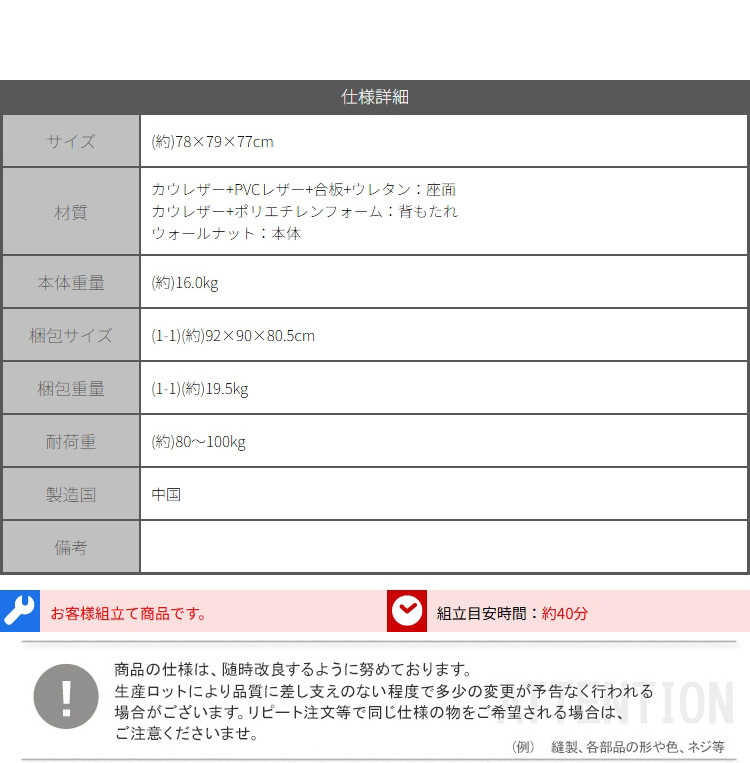Click the empty 備考 value cell
Screen dimensions: 750x763
click(443, 547)
